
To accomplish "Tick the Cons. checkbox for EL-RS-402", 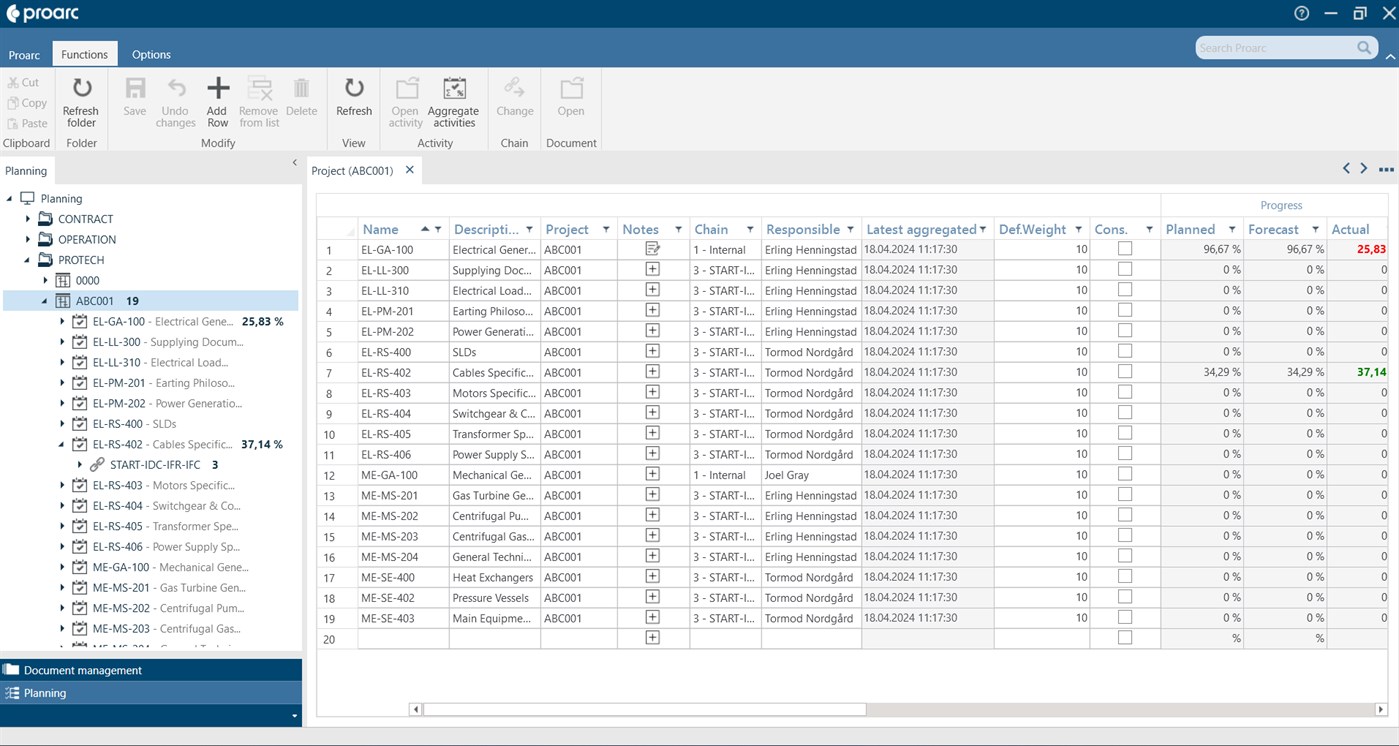I will [x=1125, y=372].
